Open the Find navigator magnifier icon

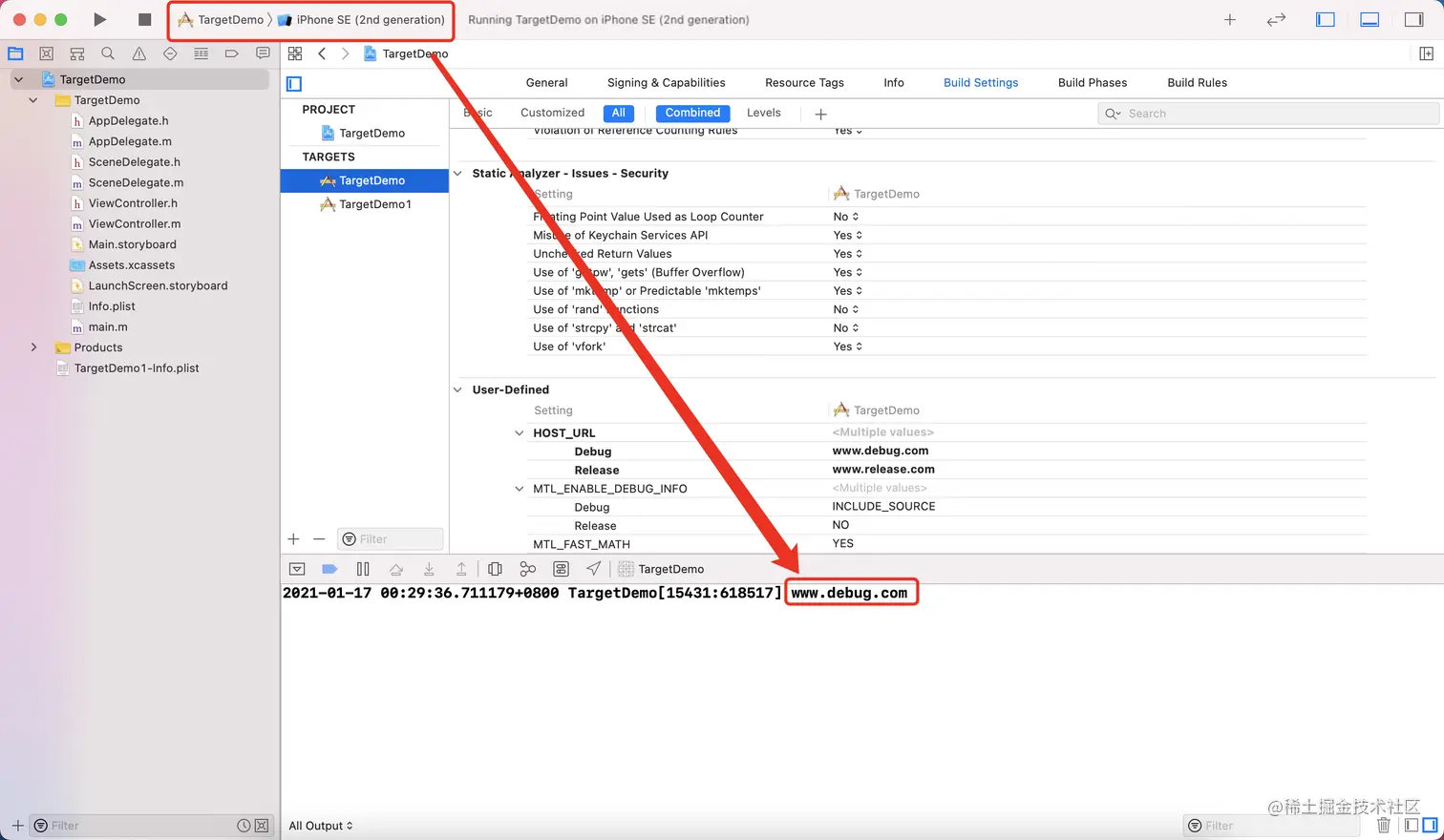[108, 54]
